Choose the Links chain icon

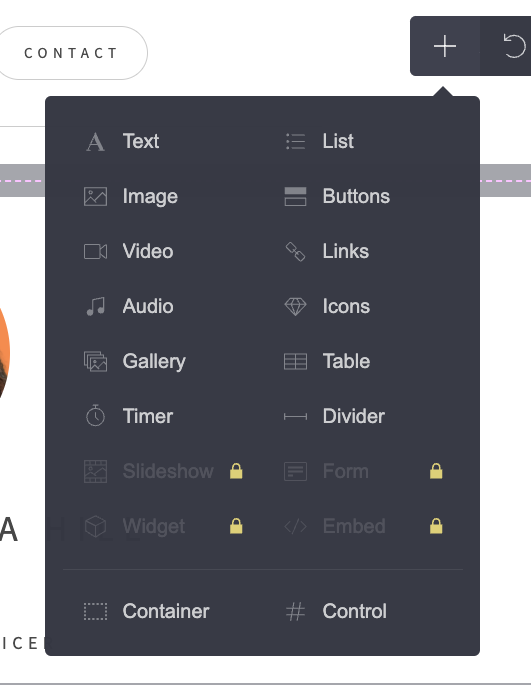point(295,252)
